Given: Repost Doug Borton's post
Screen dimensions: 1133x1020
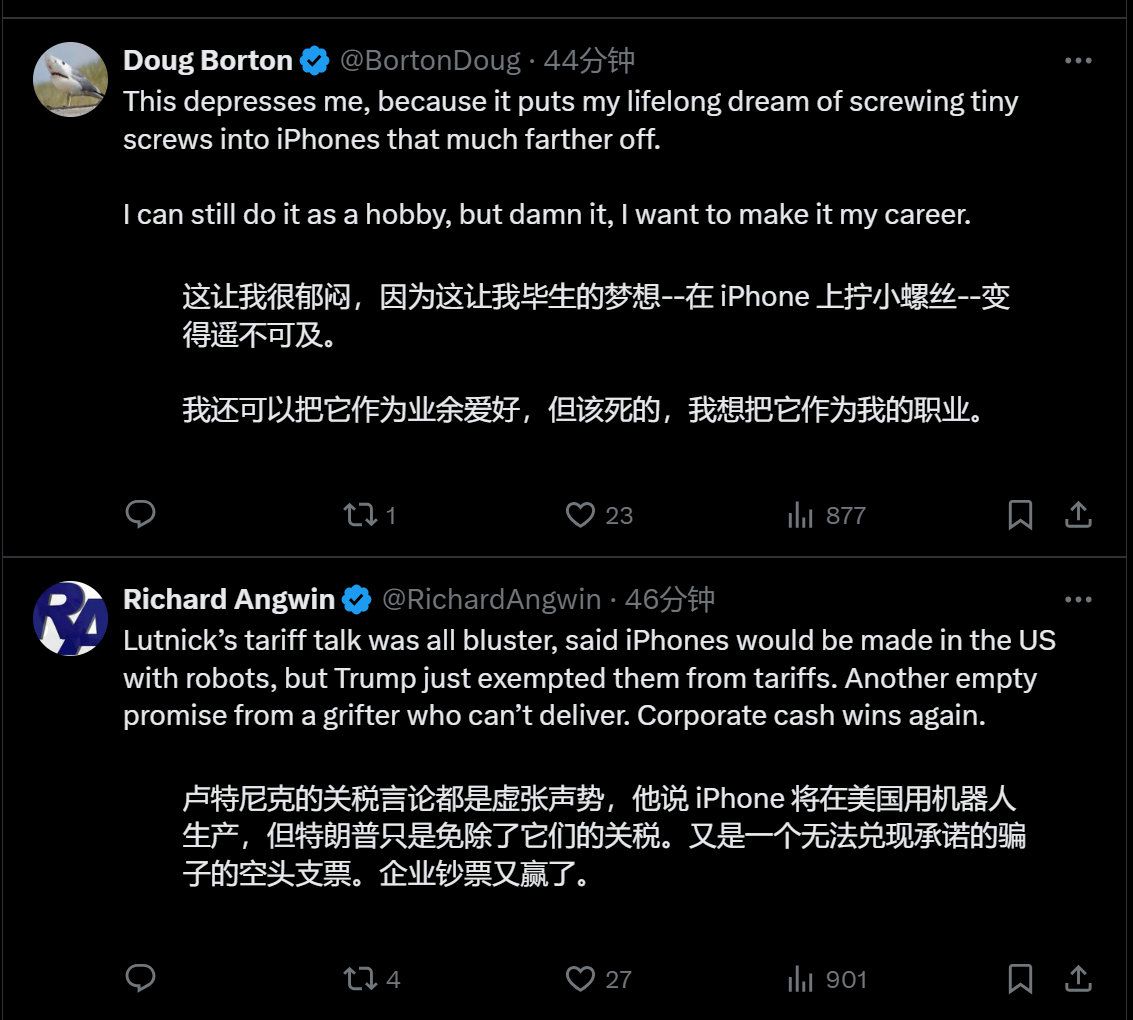Looking at the screenshot, I should (x=369, y=515).
